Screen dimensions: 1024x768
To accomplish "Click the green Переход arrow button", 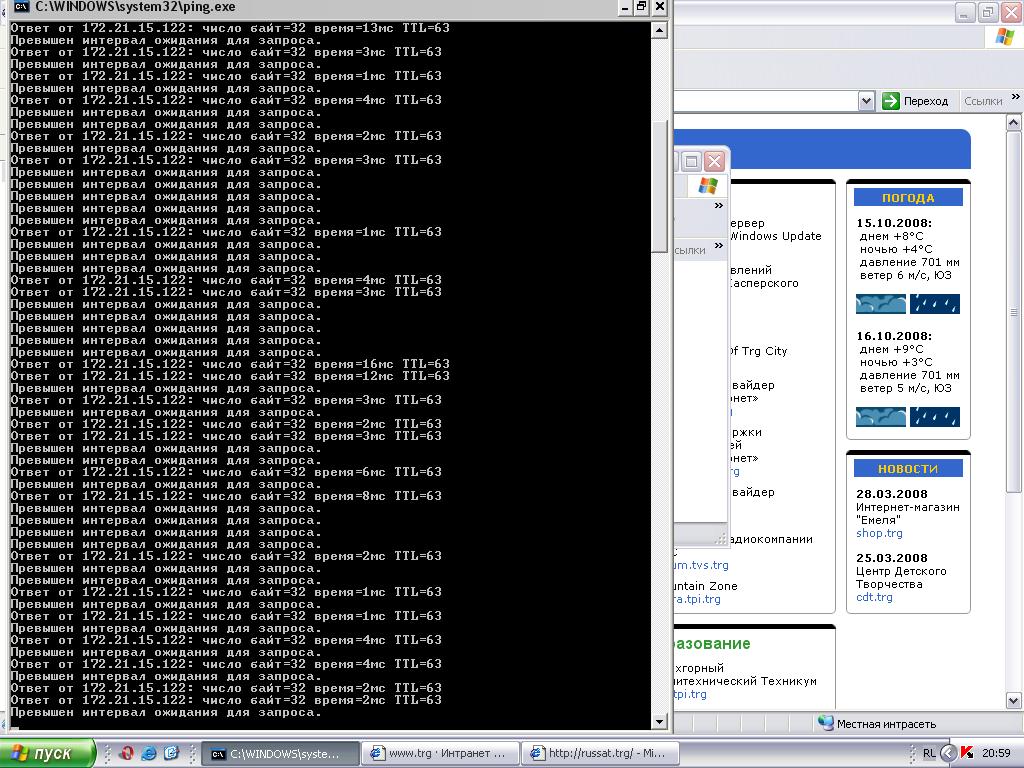I will point(891,101).
